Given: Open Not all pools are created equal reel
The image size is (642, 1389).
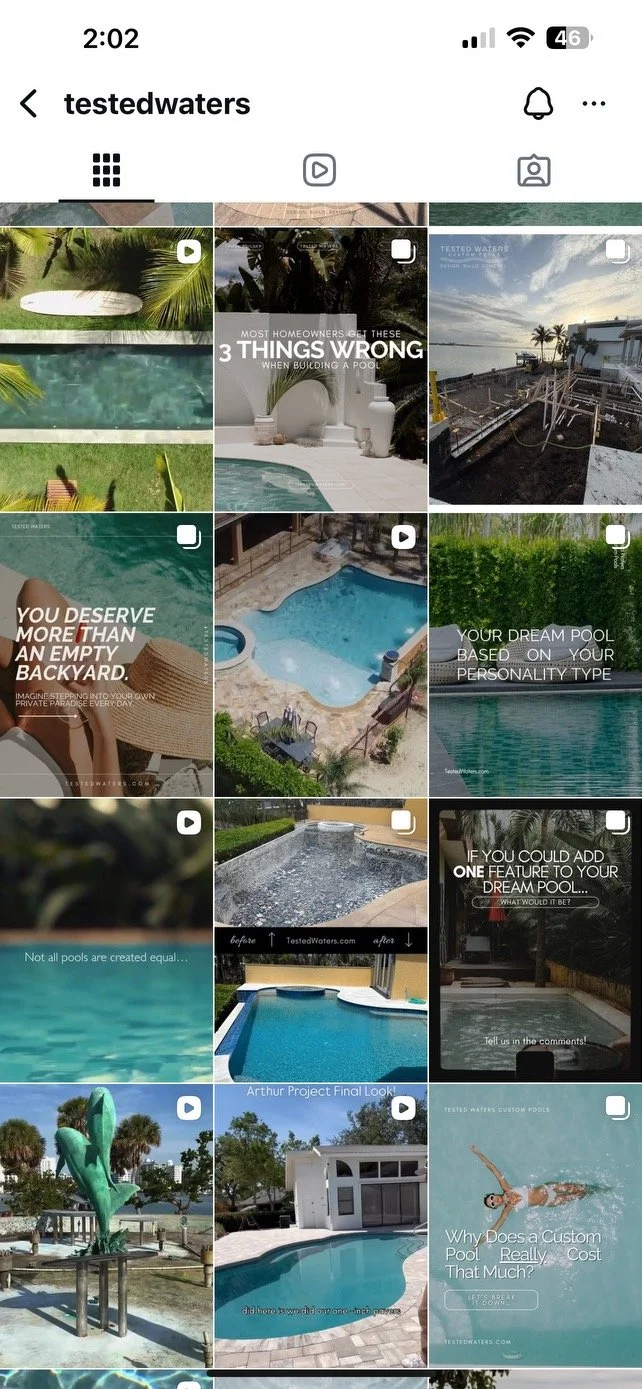Looking at the screenshot, I should click(106, 940).
